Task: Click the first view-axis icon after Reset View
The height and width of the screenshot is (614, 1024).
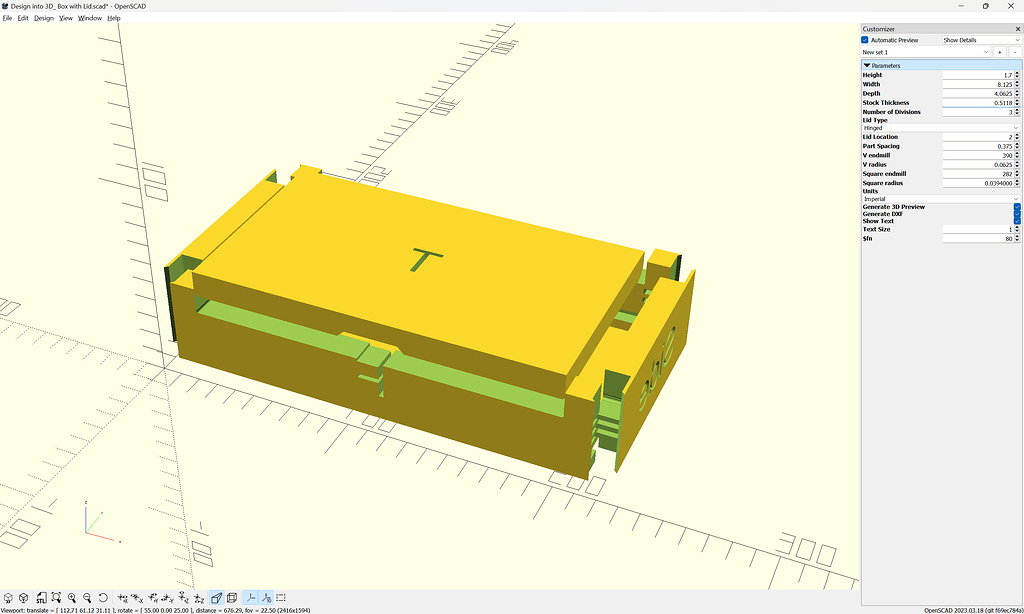Action: coord(123,598)
